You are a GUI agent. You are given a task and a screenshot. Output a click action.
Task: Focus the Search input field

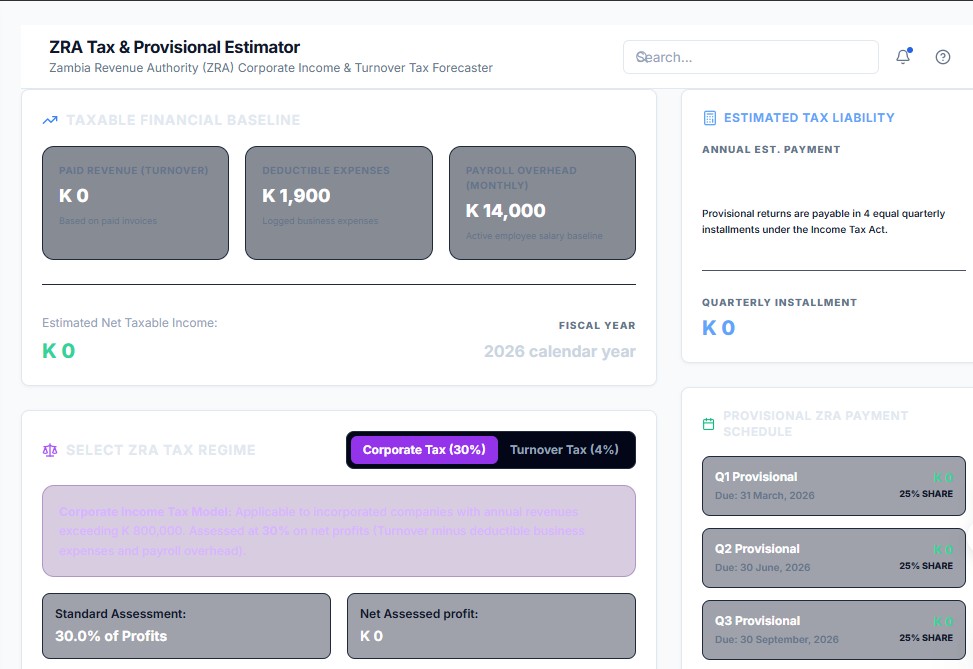[x=751, y=57]
